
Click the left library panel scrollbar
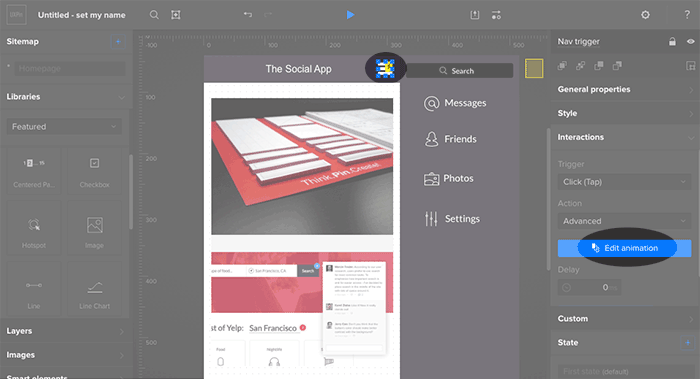(131, 192)
